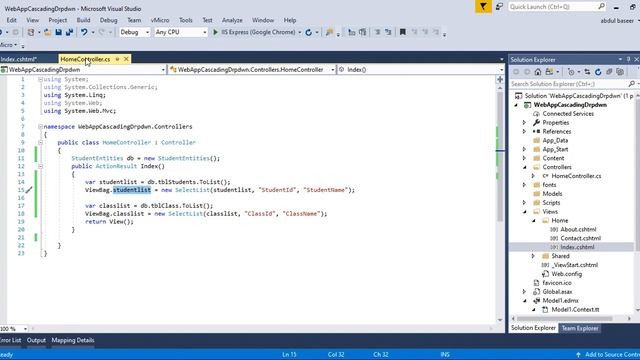Click Show All Files icon in Solution Explorer
Viewport: 640px width, 360px height.
(x=620, y=72)
